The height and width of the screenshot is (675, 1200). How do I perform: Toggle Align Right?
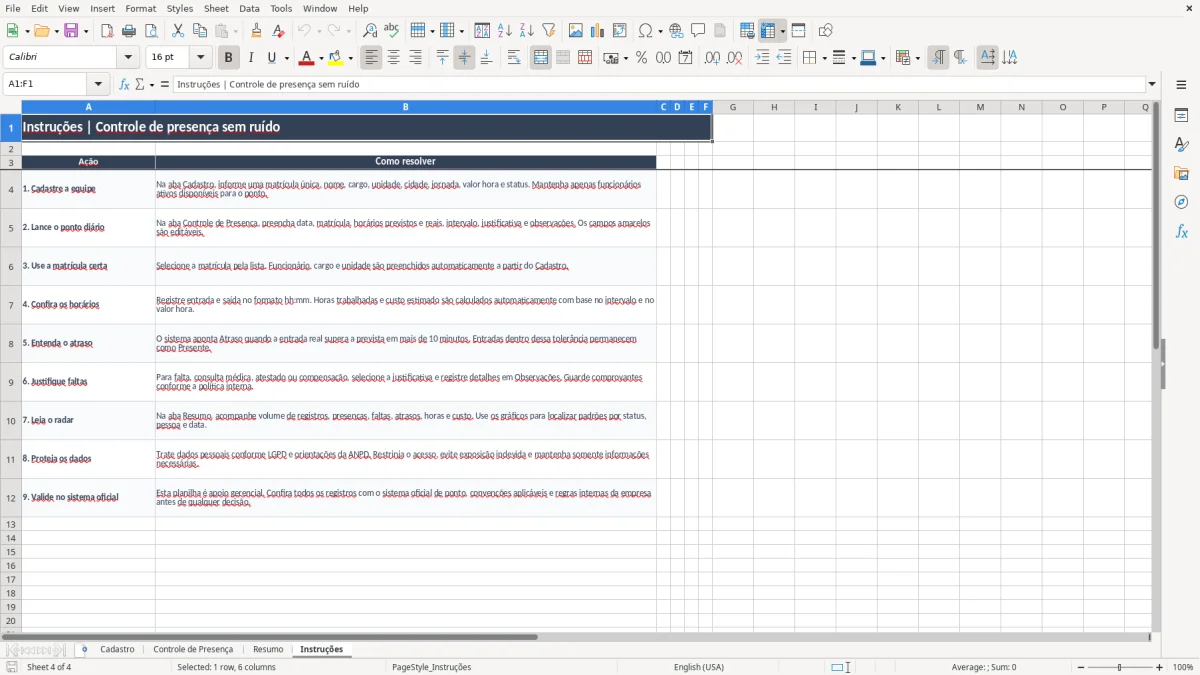point(415,58)
